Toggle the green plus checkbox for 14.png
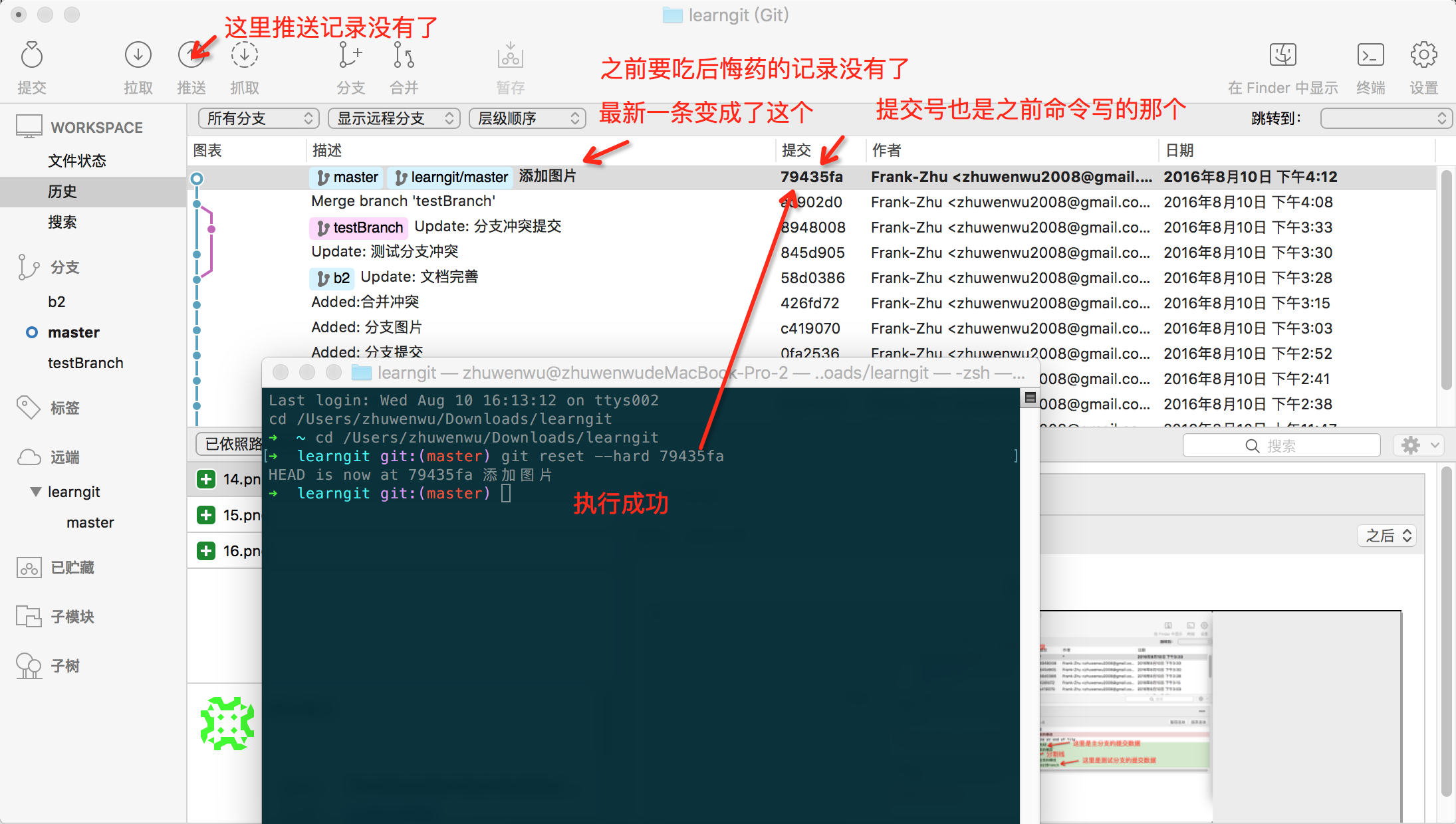The image size is (1456, 824). (x=206, y=479)
